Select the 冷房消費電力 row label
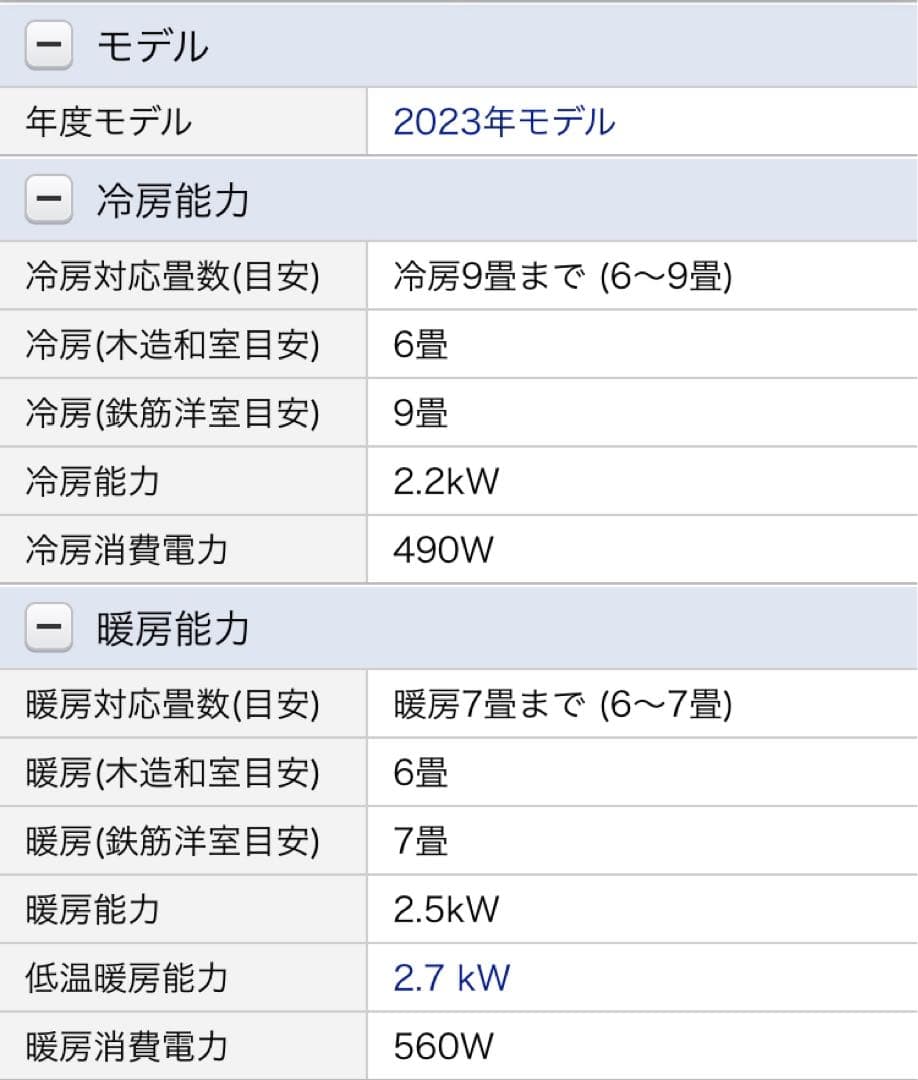 pyautogui.click(x=126, y=550)
